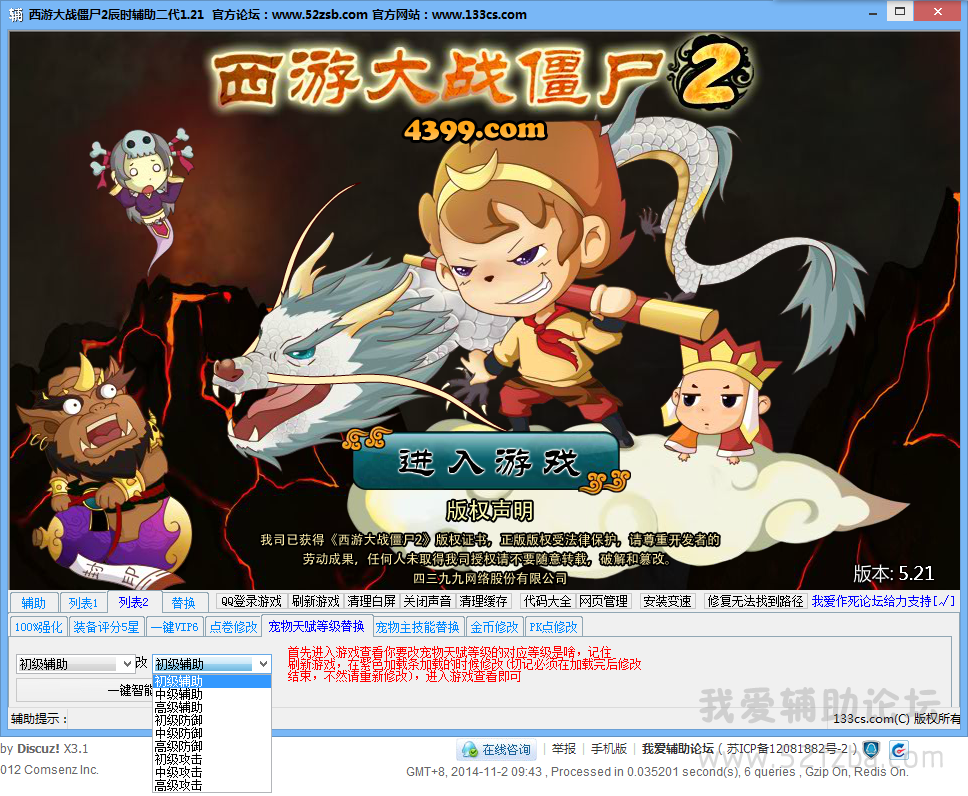Open the 100%强化 sub-tab
The height and width of the screenshot is (796, 968).
(38, 627)
